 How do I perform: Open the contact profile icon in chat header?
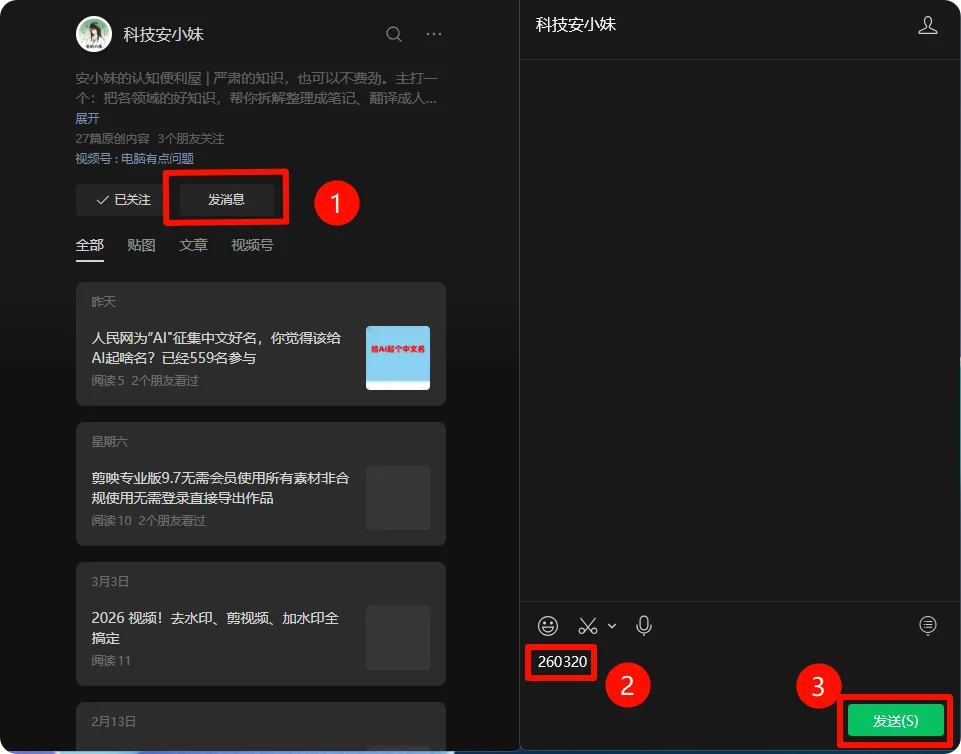(927, 25)
